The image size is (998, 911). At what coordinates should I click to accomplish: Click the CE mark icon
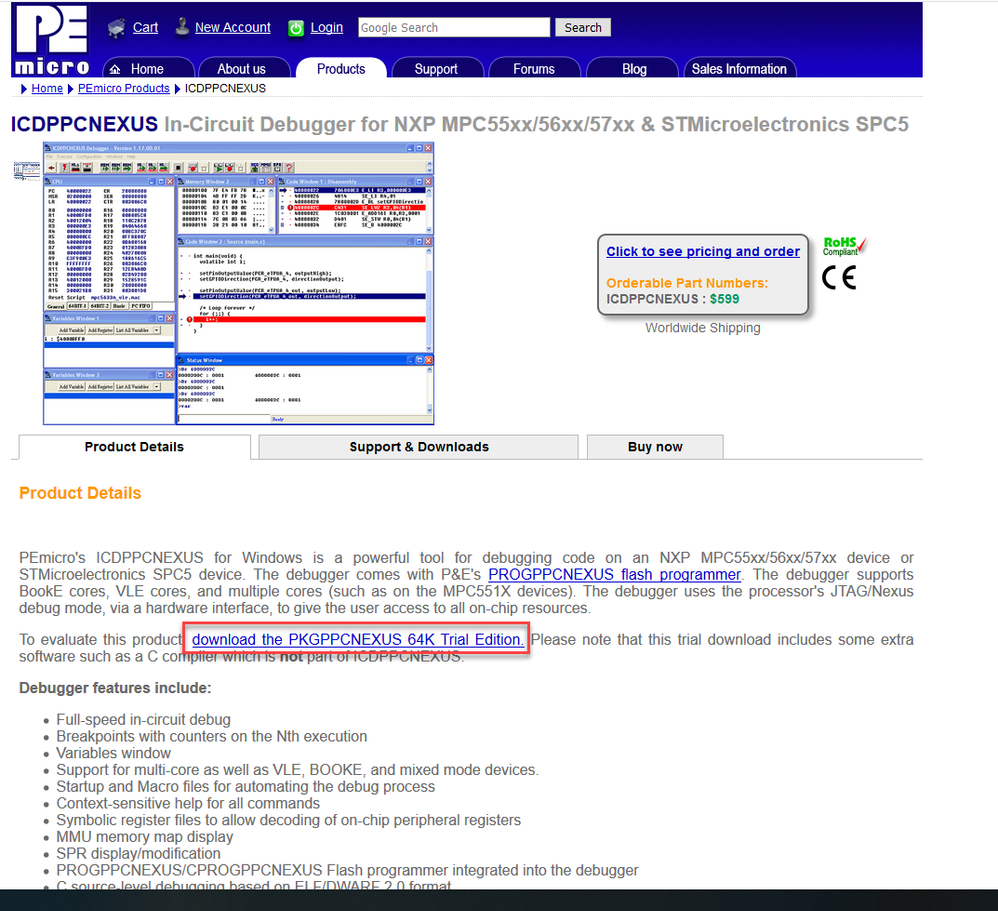pyautogui.click(x=839, y=277)
